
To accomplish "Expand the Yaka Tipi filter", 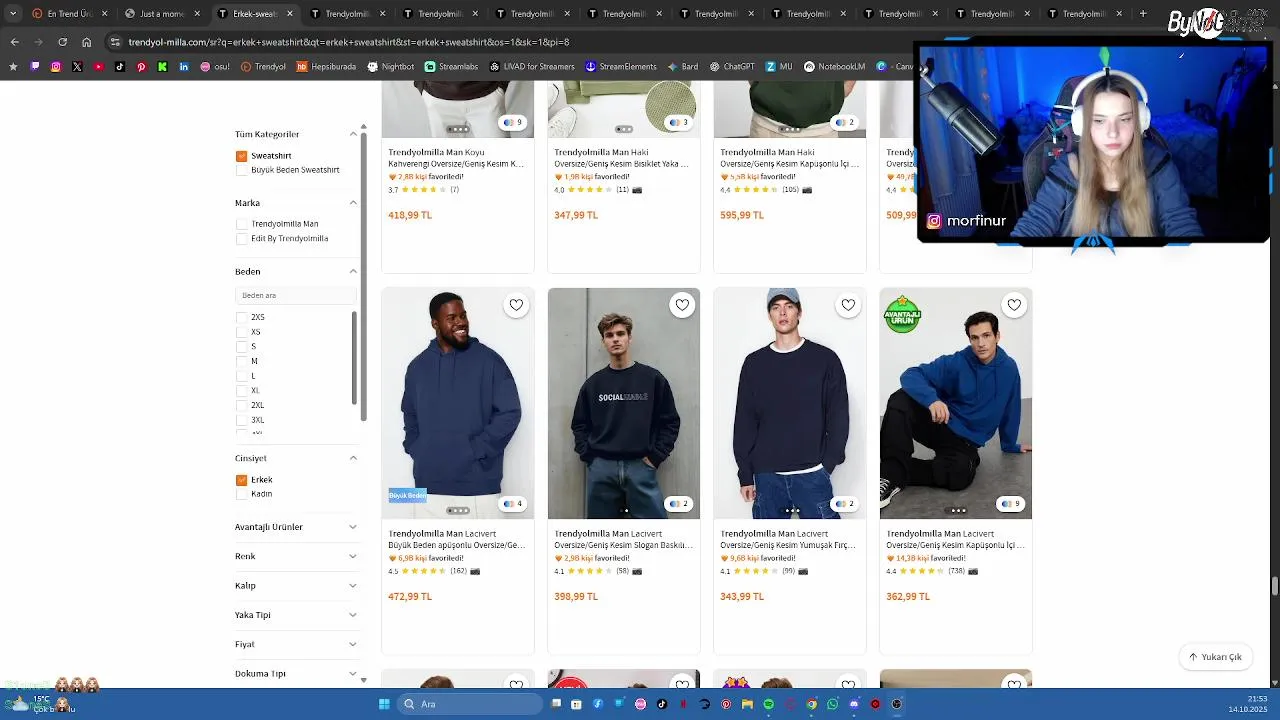I will [x=353, y=615].
